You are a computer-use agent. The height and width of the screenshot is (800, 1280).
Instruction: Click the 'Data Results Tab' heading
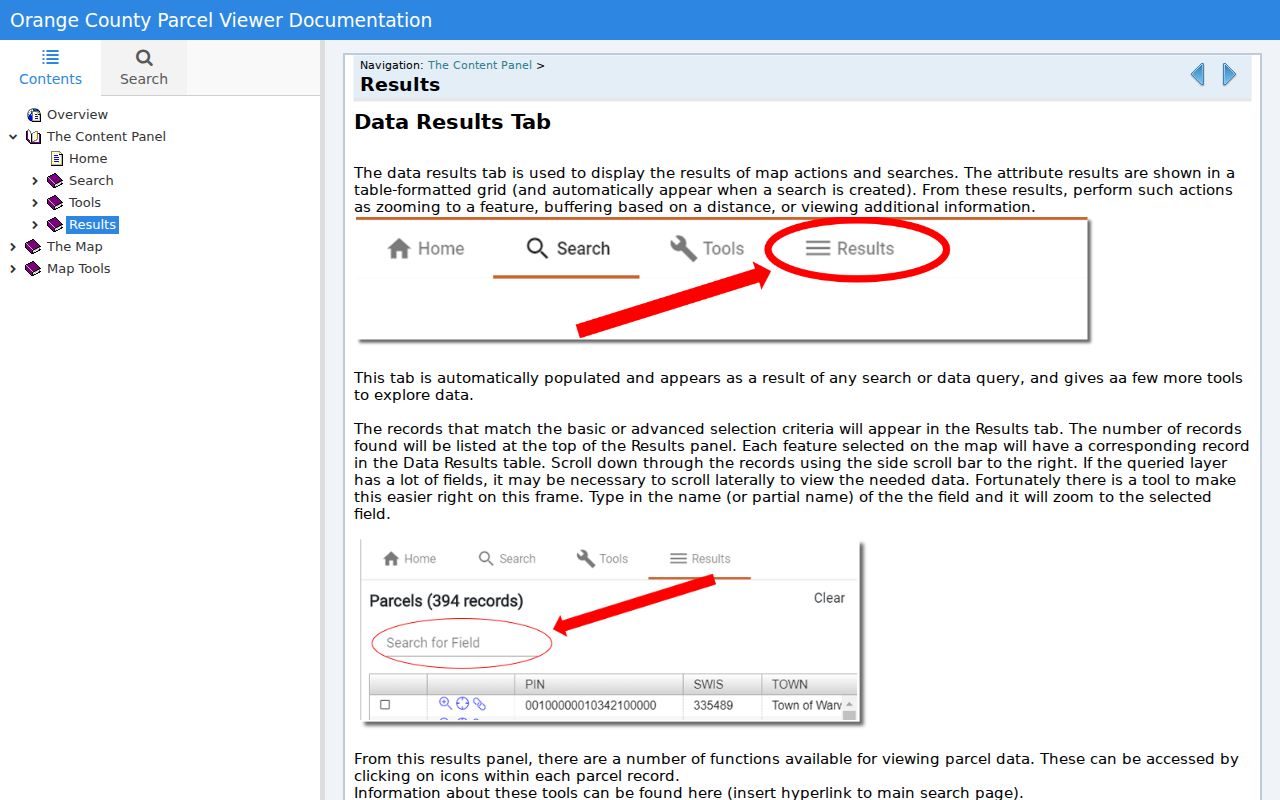[452, 122]
